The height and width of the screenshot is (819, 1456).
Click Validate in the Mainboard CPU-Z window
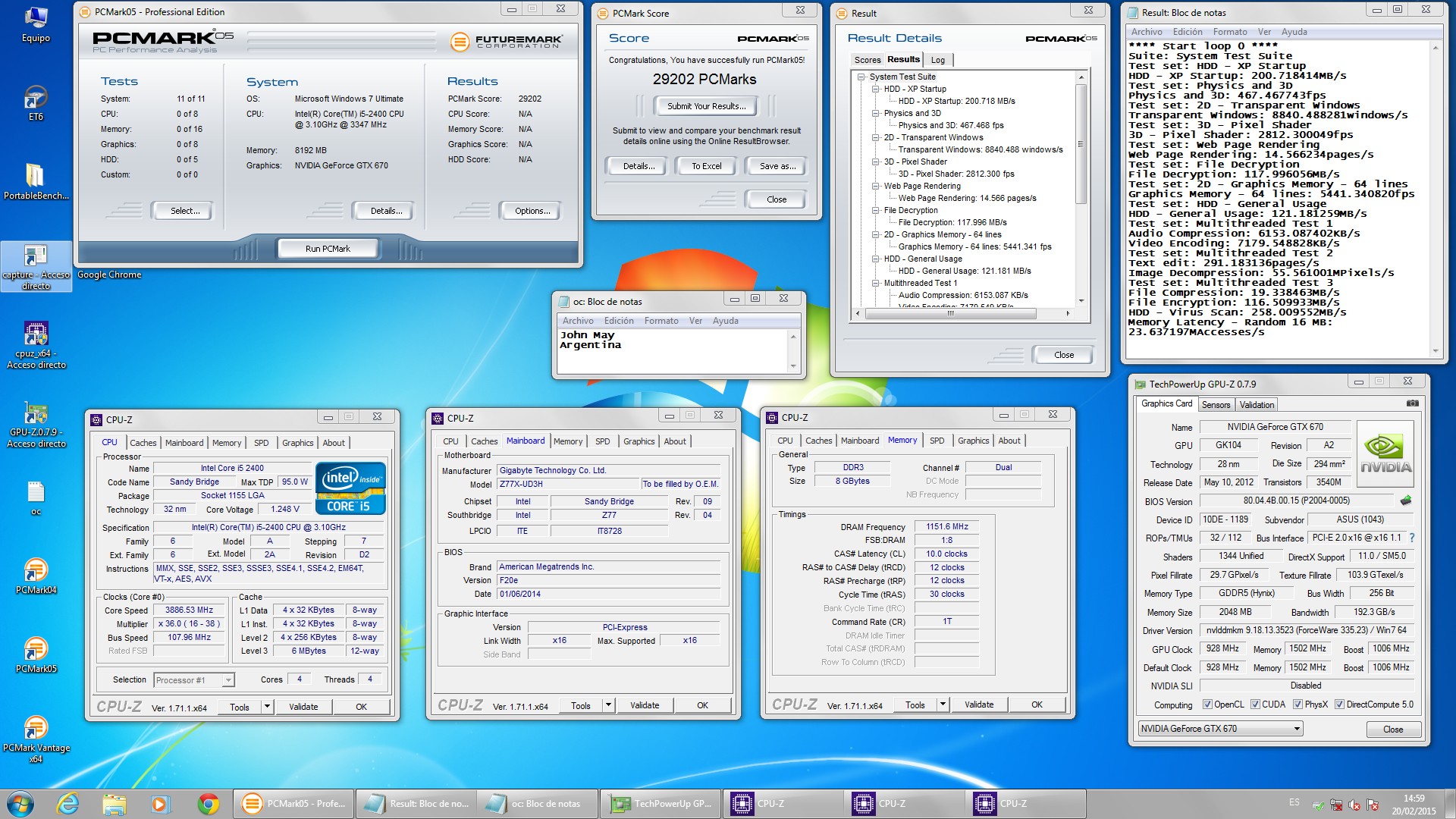coord(645,705)
